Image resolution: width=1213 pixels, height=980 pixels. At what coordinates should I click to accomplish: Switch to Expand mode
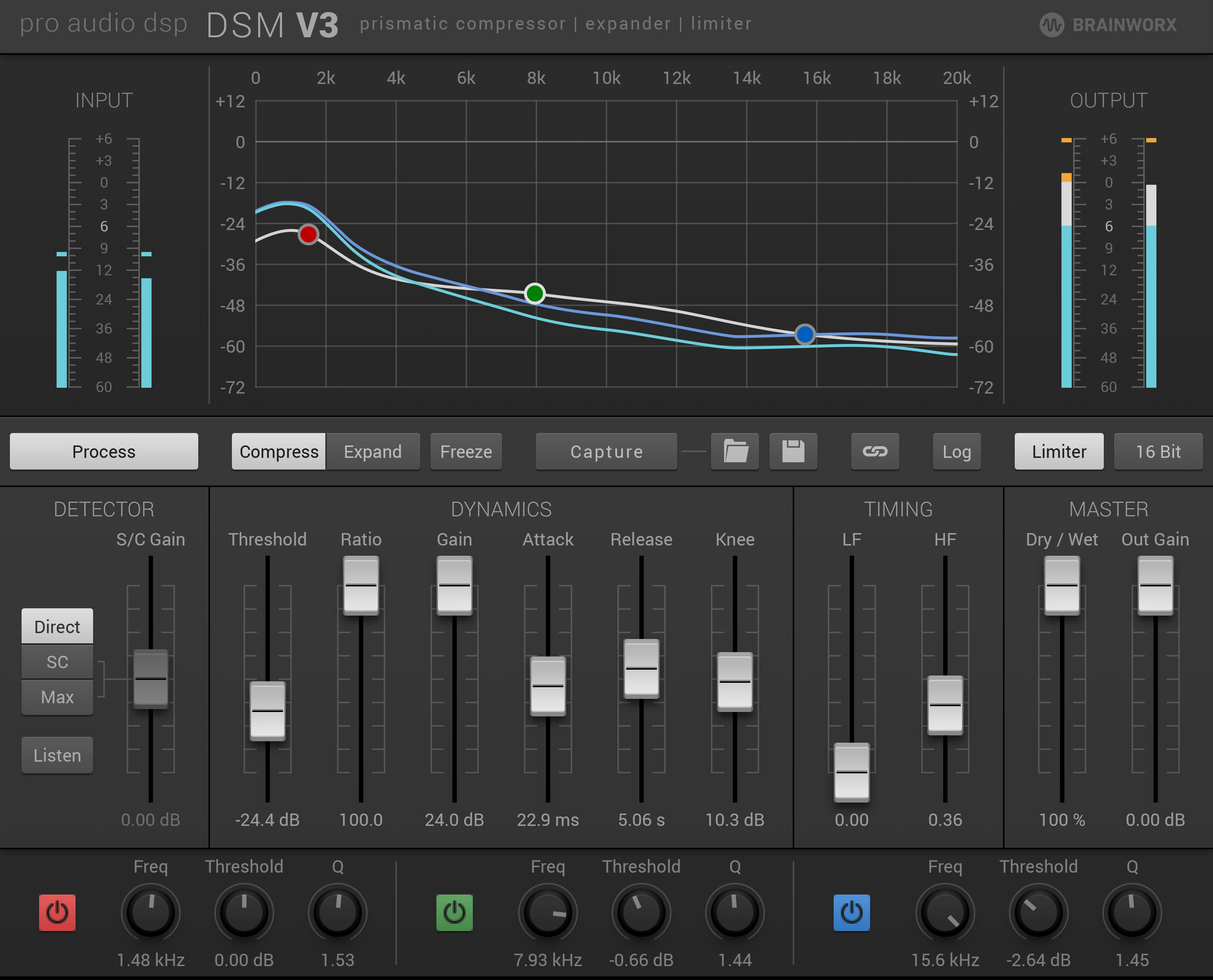(372, 451)
